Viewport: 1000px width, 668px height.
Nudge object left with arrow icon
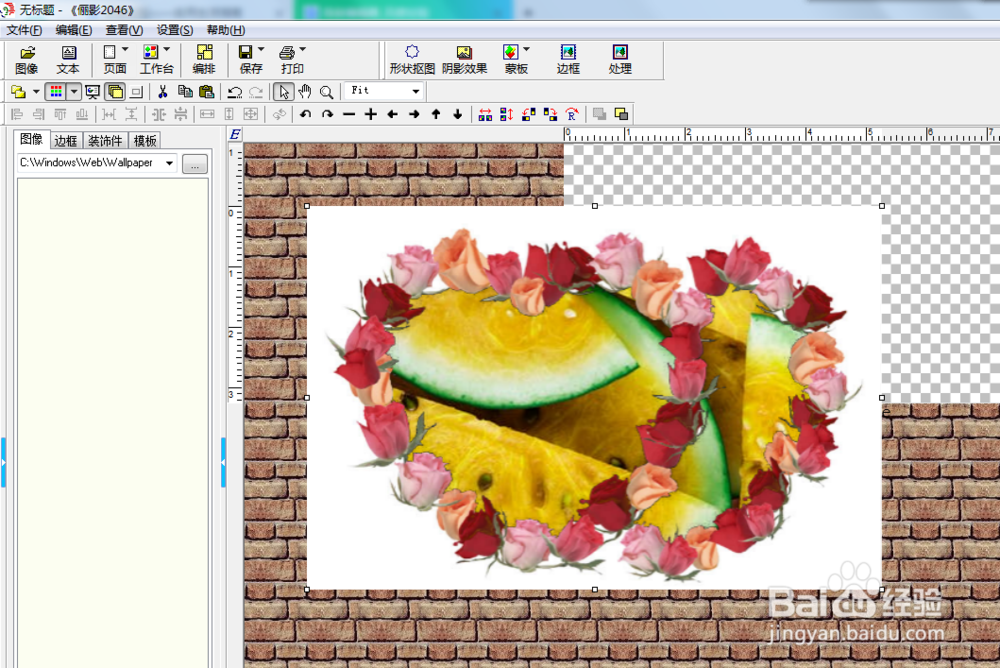point(392,114)
